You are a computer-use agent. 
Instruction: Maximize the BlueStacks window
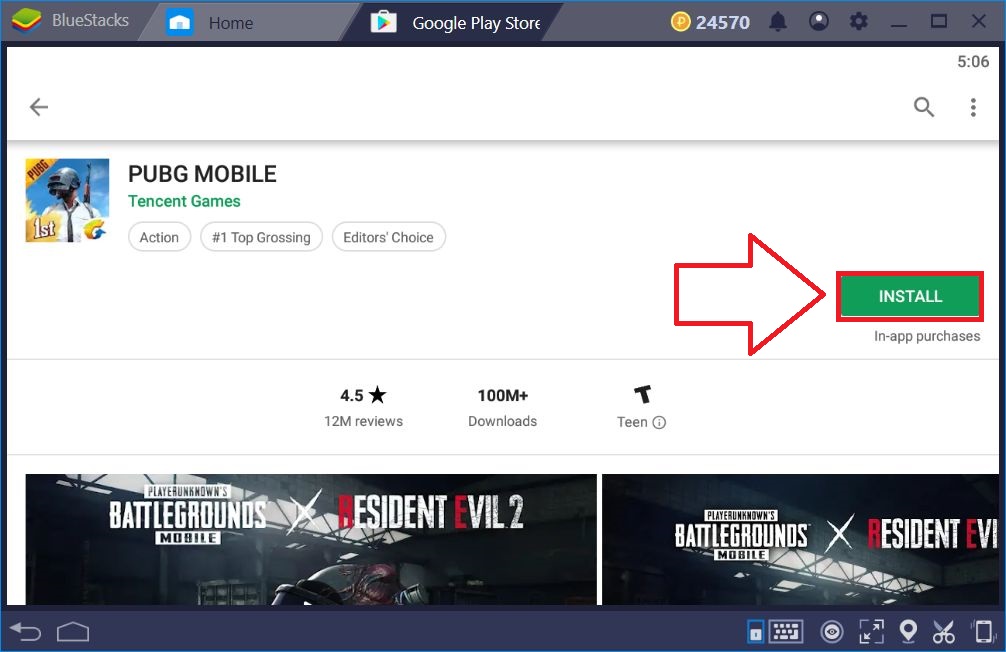point(939,21)
